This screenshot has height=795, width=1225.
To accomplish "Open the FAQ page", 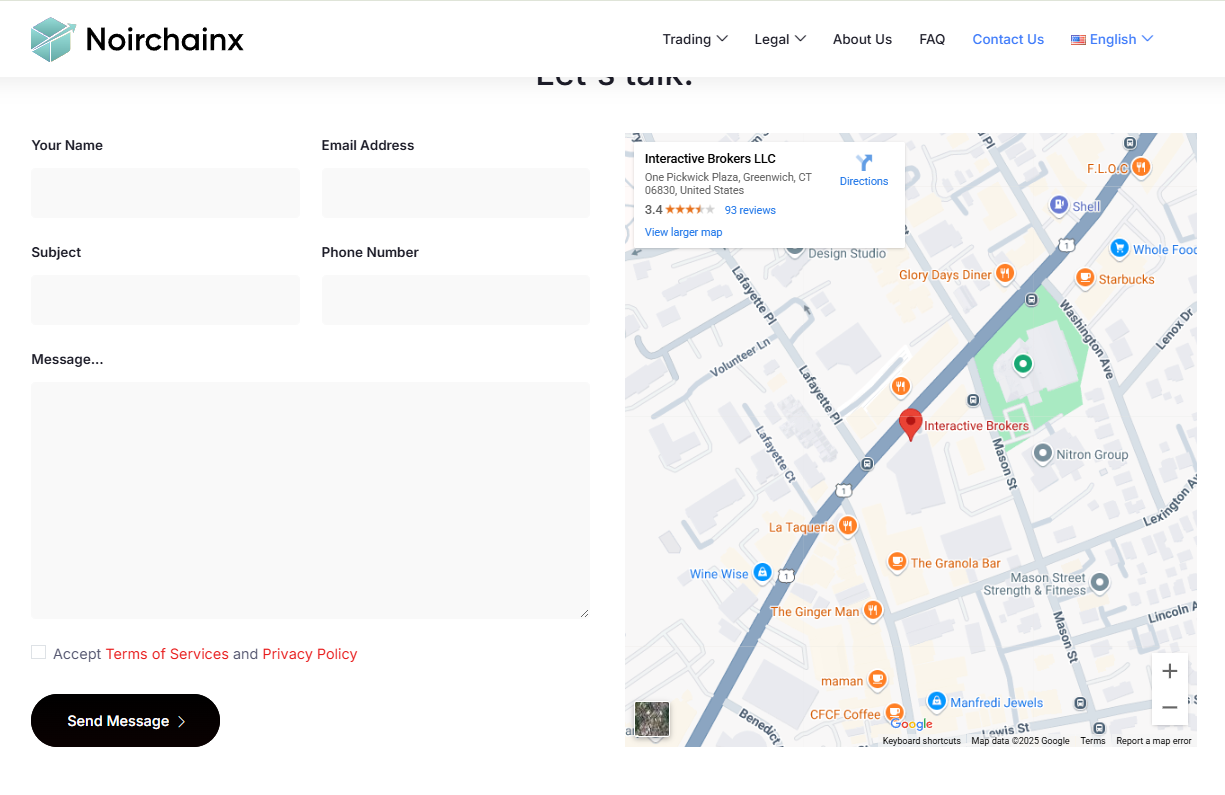I will point(932,39).
